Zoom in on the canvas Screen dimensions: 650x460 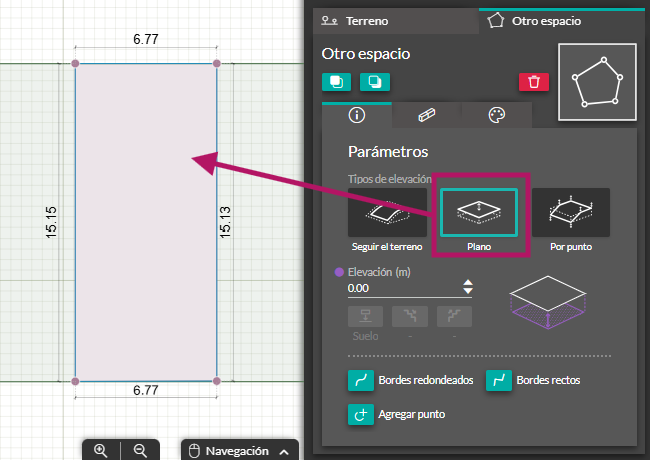pyautogui.click(x=101, y=450)
